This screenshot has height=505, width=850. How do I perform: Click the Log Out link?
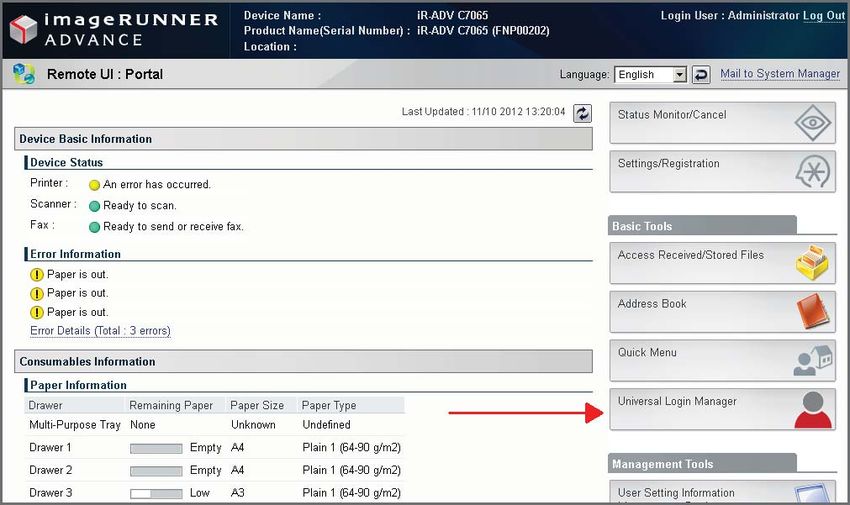point(824,16)
